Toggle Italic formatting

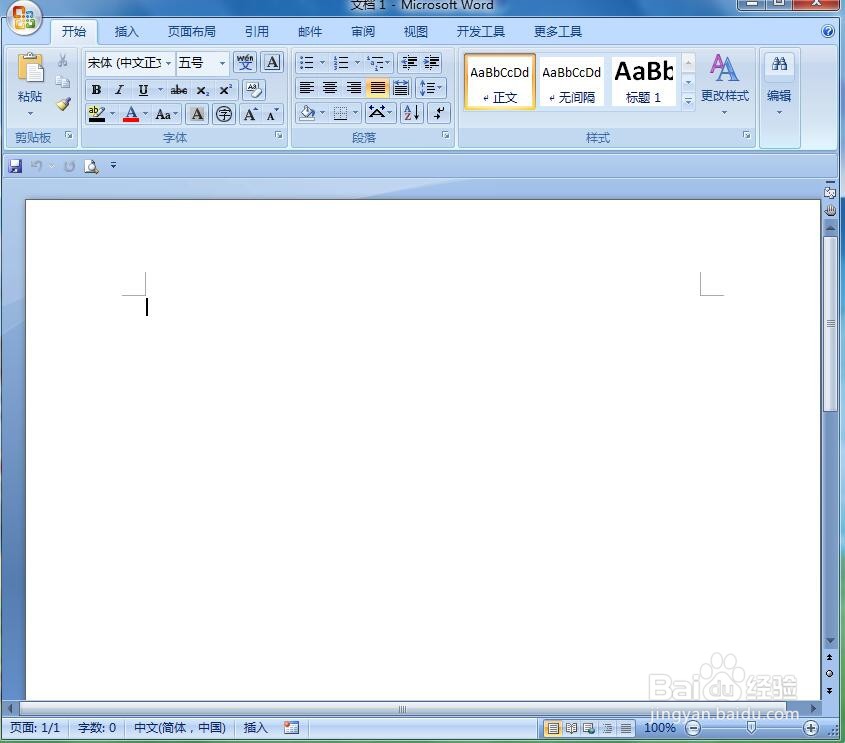pos(119,89)
